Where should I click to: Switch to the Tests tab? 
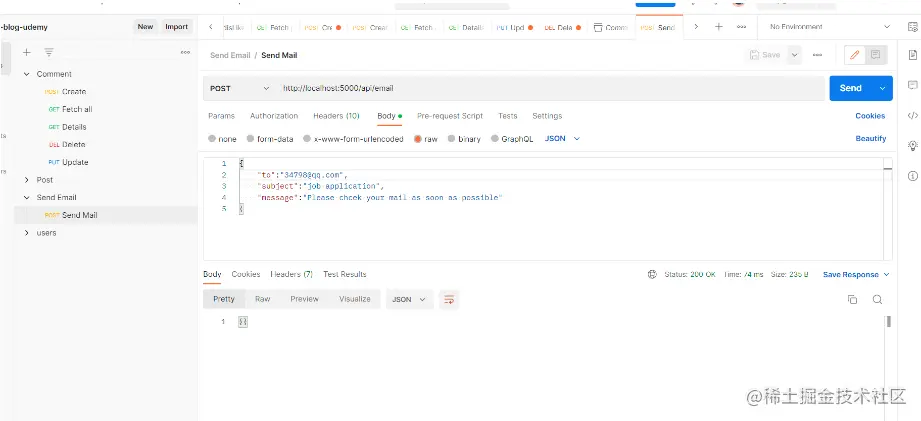(507, 116)
